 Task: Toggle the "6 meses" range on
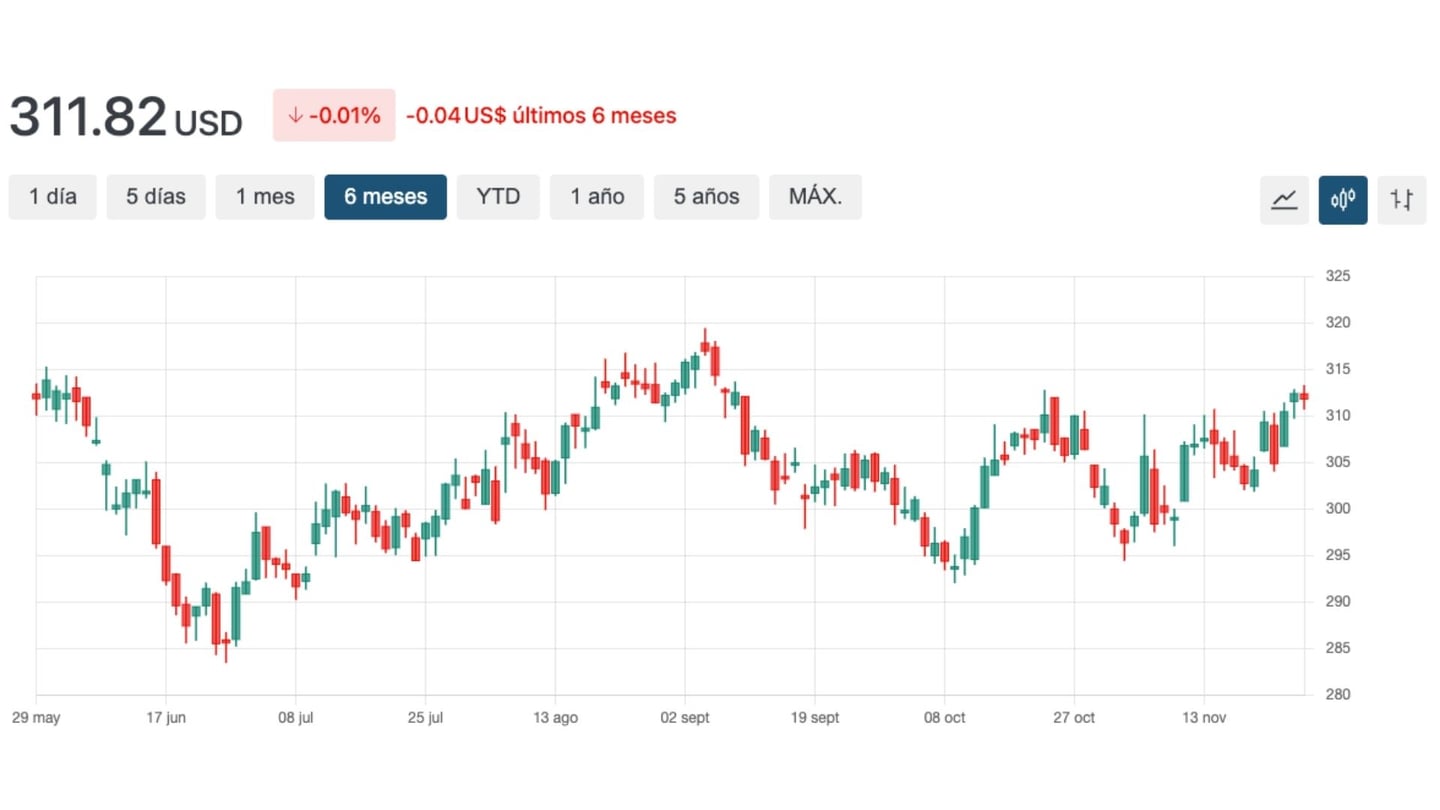click(x=385, y=197)
